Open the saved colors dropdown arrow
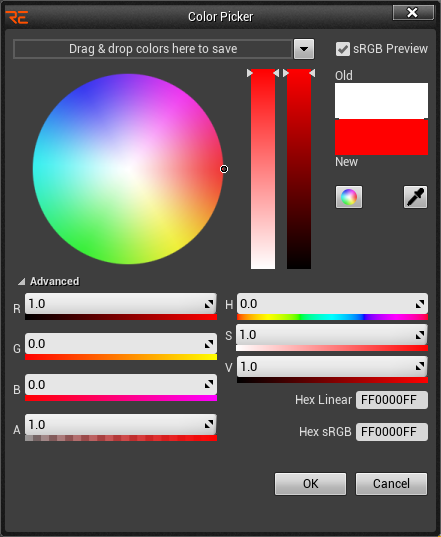This screenshot has width=441, height=537. pyautogui.click(x=304, y=49)
